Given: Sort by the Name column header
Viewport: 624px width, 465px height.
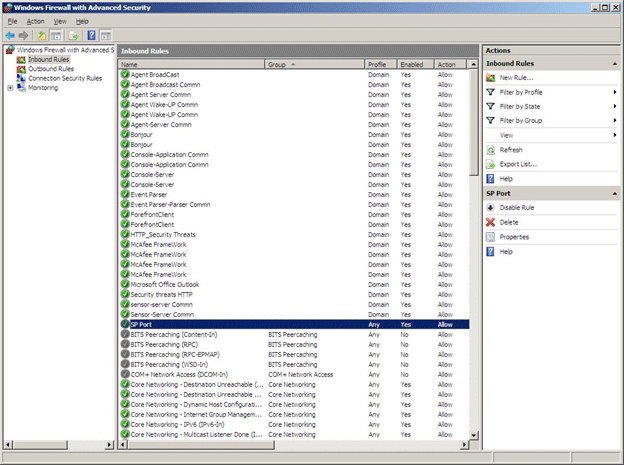Looking at the screenshot, I should pos(191,64).
